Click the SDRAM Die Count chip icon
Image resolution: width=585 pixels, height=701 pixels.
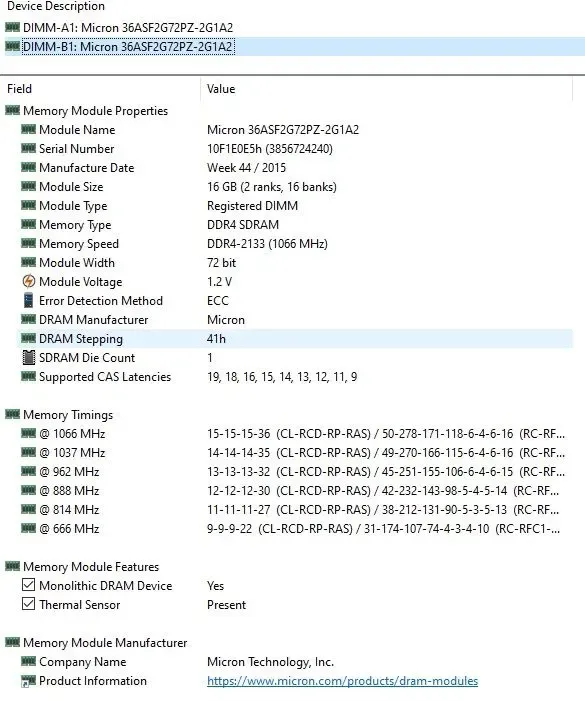(28, 358)
